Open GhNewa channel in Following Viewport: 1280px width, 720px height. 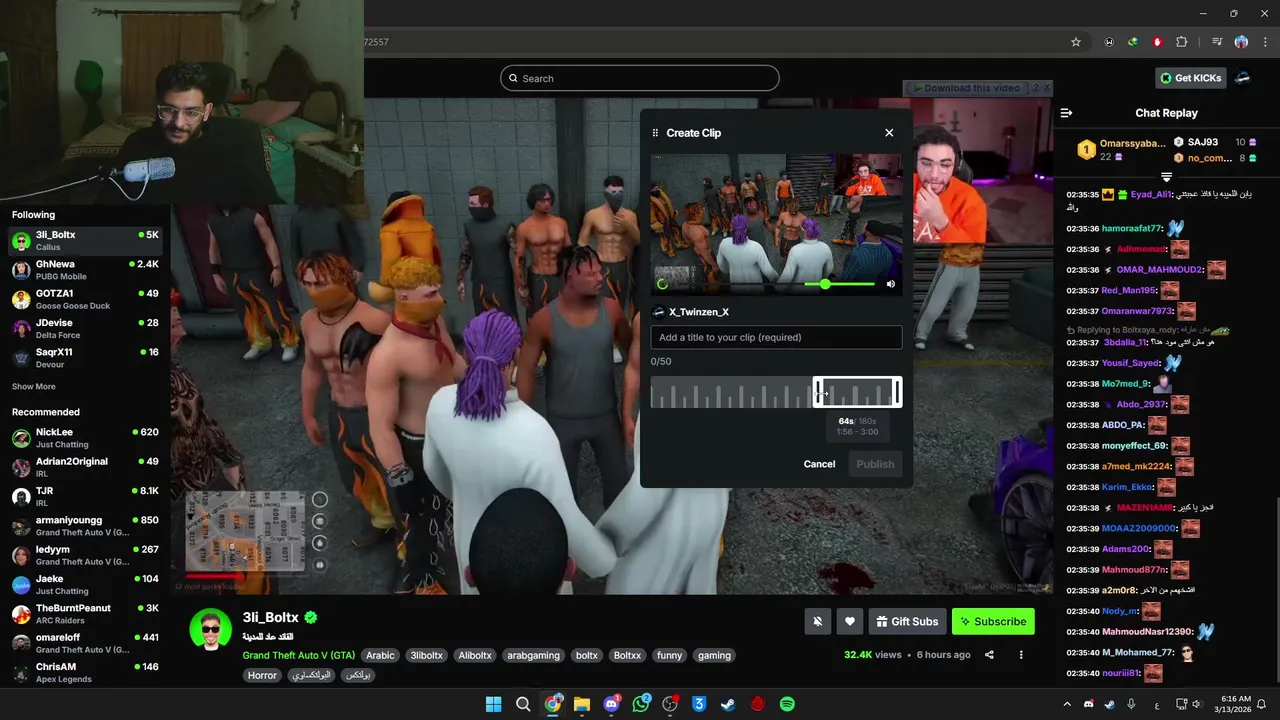[85, 270]
